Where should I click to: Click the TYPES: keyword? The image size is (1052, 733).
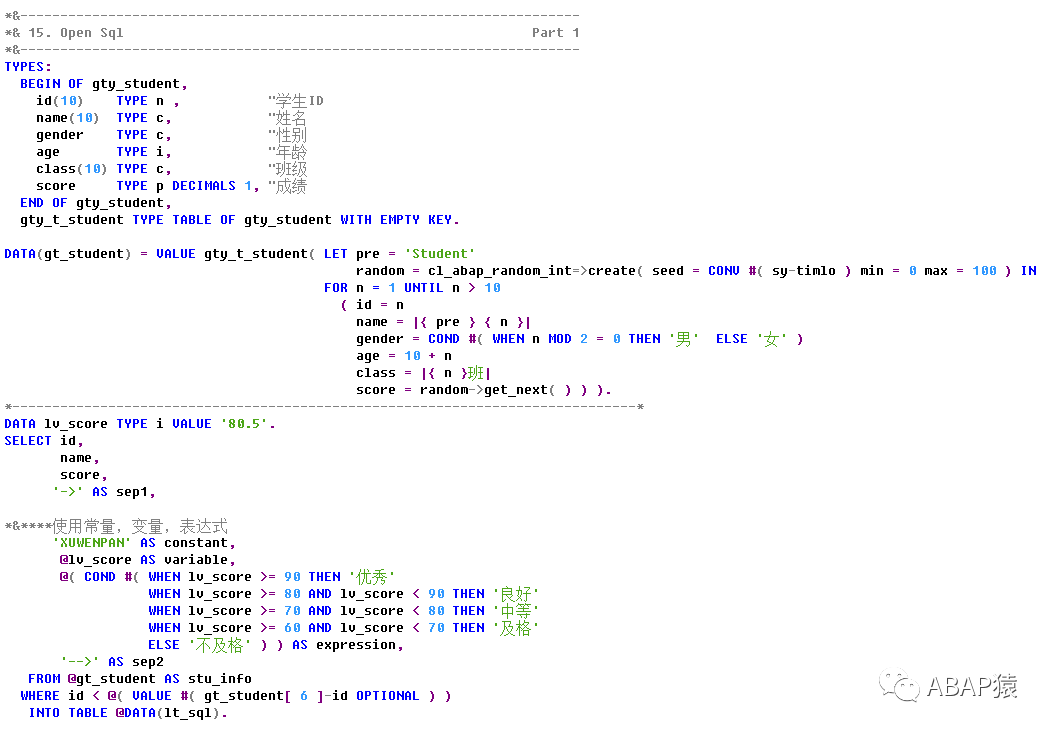pyautogui.click(x=28, y=66)
